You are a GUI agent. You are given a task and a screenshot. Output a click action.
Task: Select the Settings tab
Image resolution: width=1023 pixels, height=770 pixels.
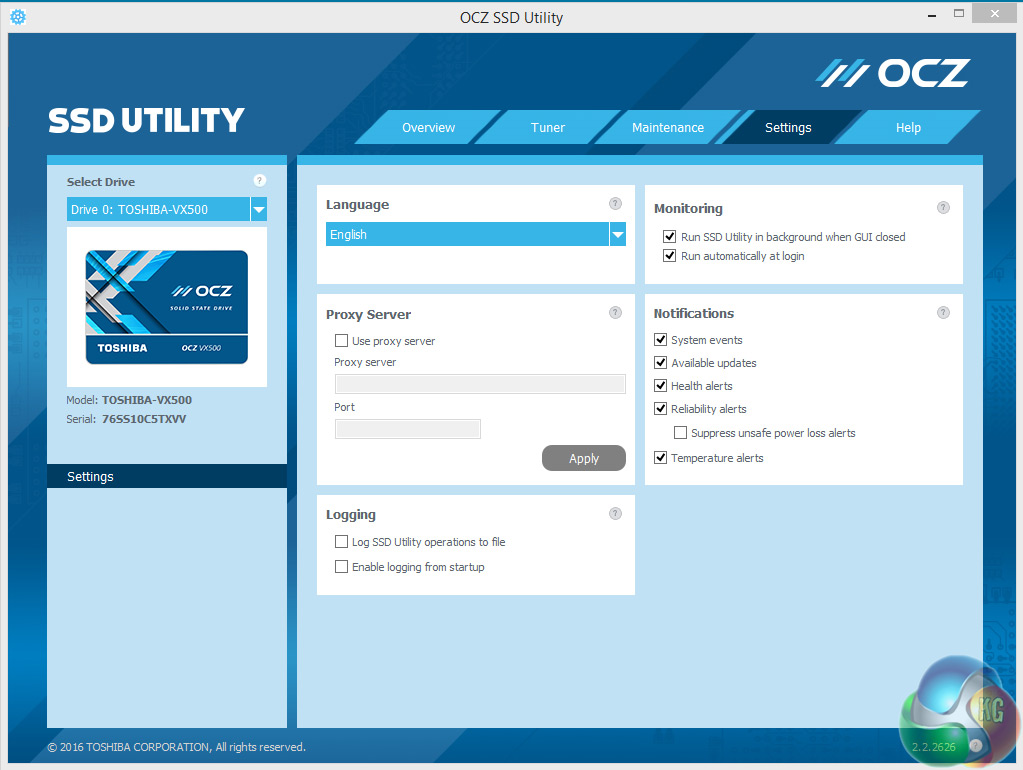pyautogui.click(x=788, y=127)
